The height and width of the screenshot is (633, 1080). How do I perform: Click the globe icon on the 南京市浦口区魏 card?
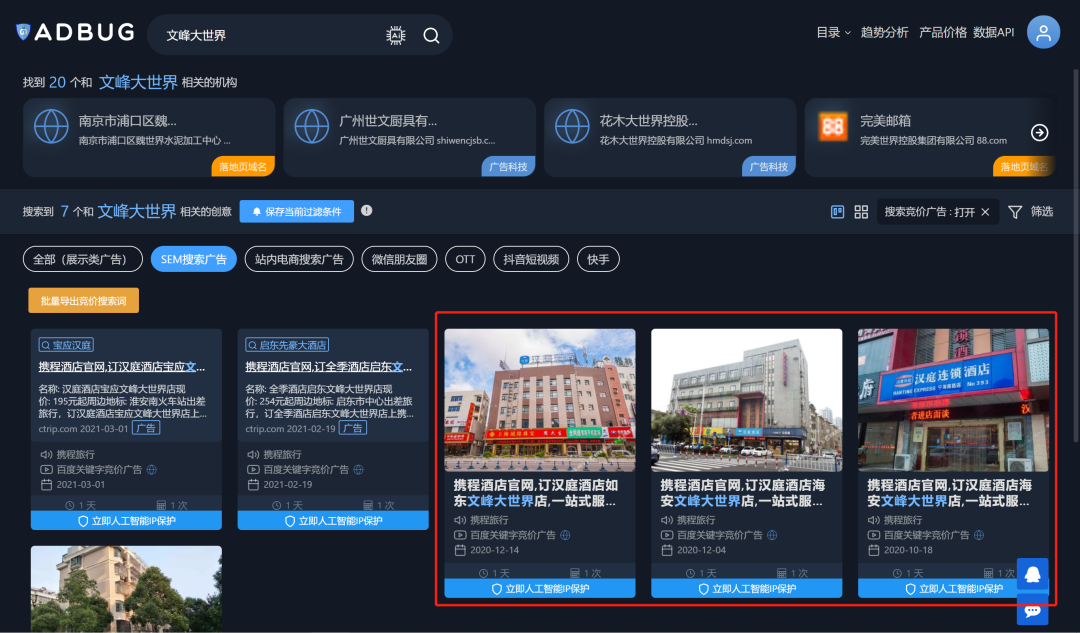tap(52, 127)
